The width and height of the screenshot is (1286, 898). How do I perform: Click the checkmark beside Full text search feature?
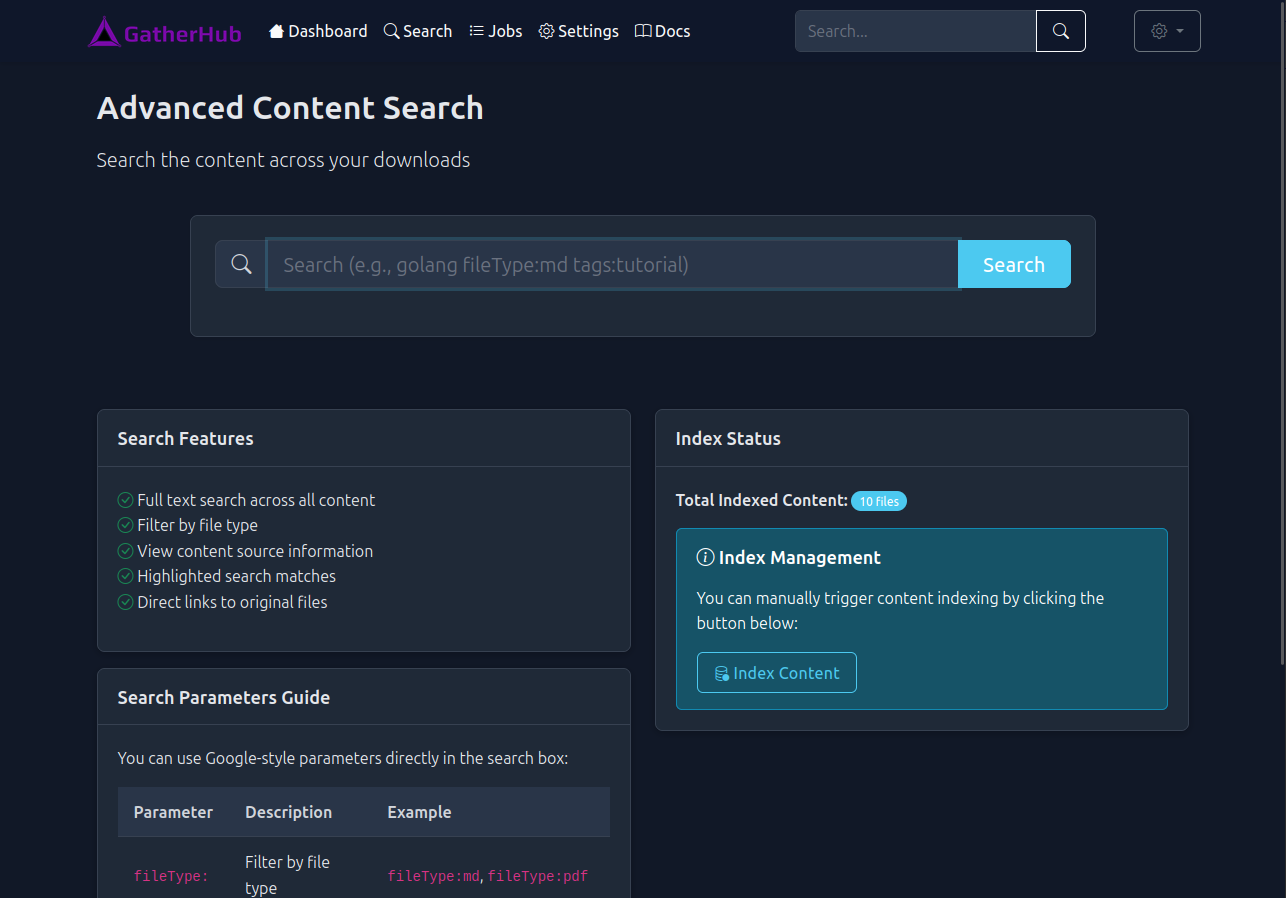(125, 499)
